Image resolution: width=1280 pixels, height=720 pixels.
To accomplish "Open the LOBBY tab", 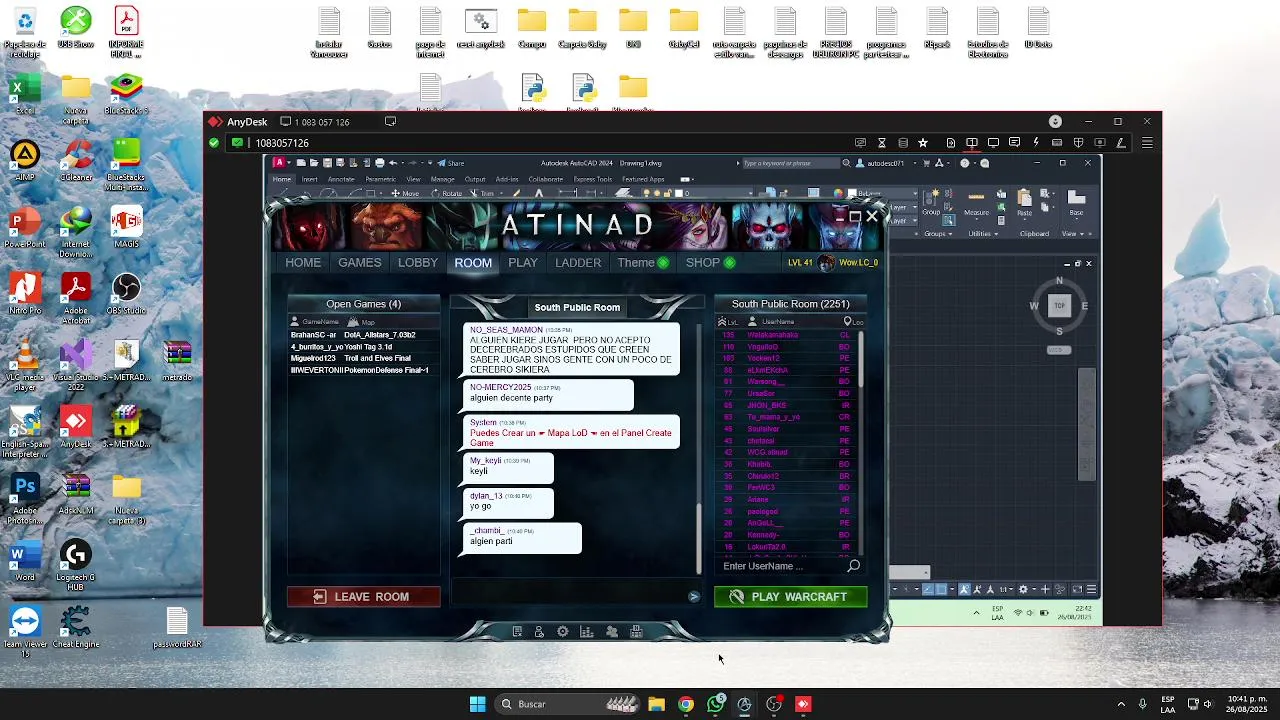I will point(418,263).
